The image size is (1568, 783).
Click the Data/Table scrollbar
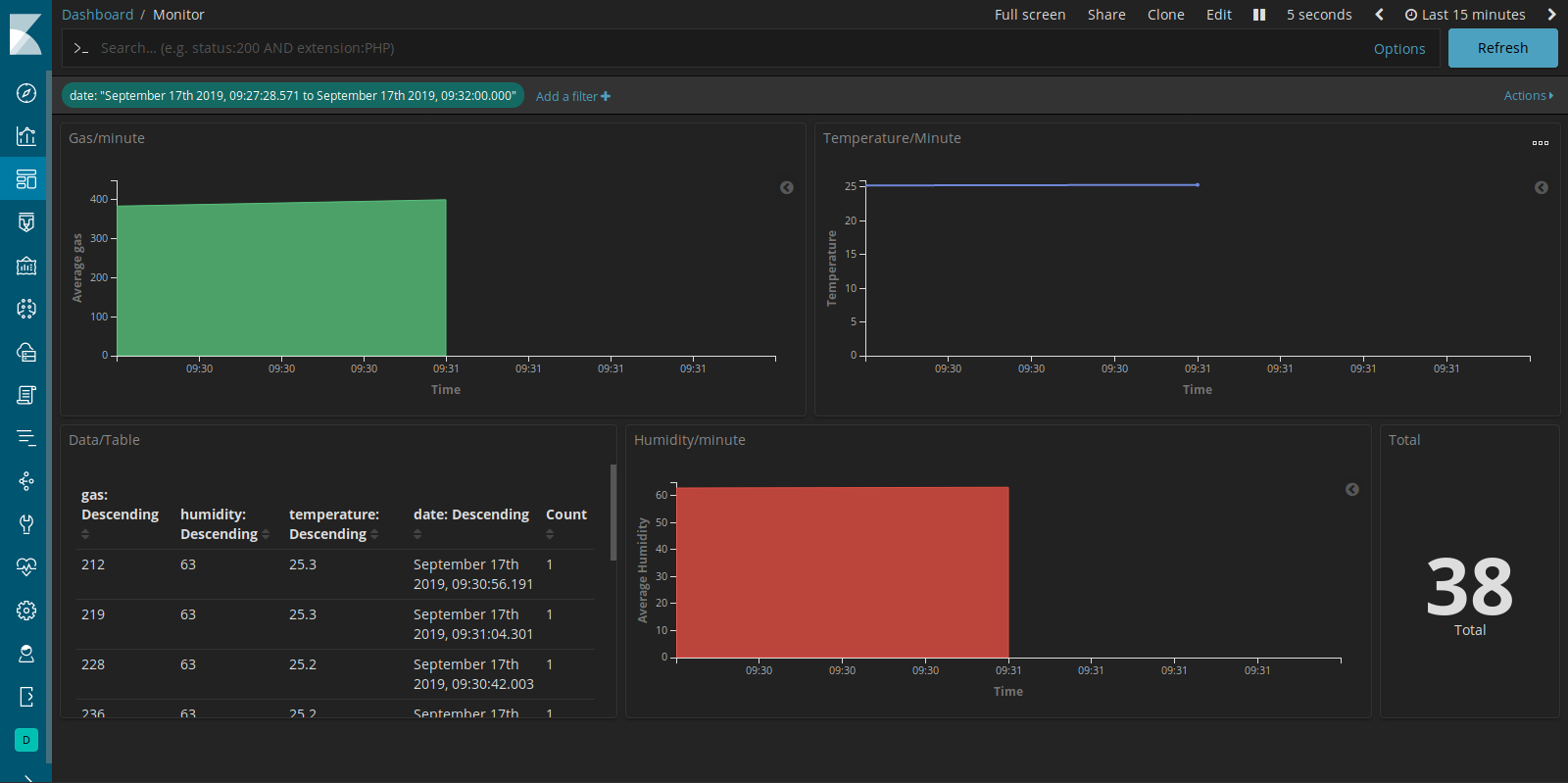[x=613, y=512]
